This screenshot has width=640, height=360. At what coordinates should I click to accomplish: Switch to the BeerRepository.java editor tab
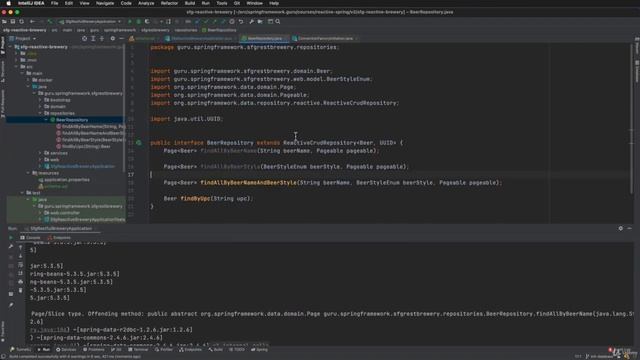264,38
